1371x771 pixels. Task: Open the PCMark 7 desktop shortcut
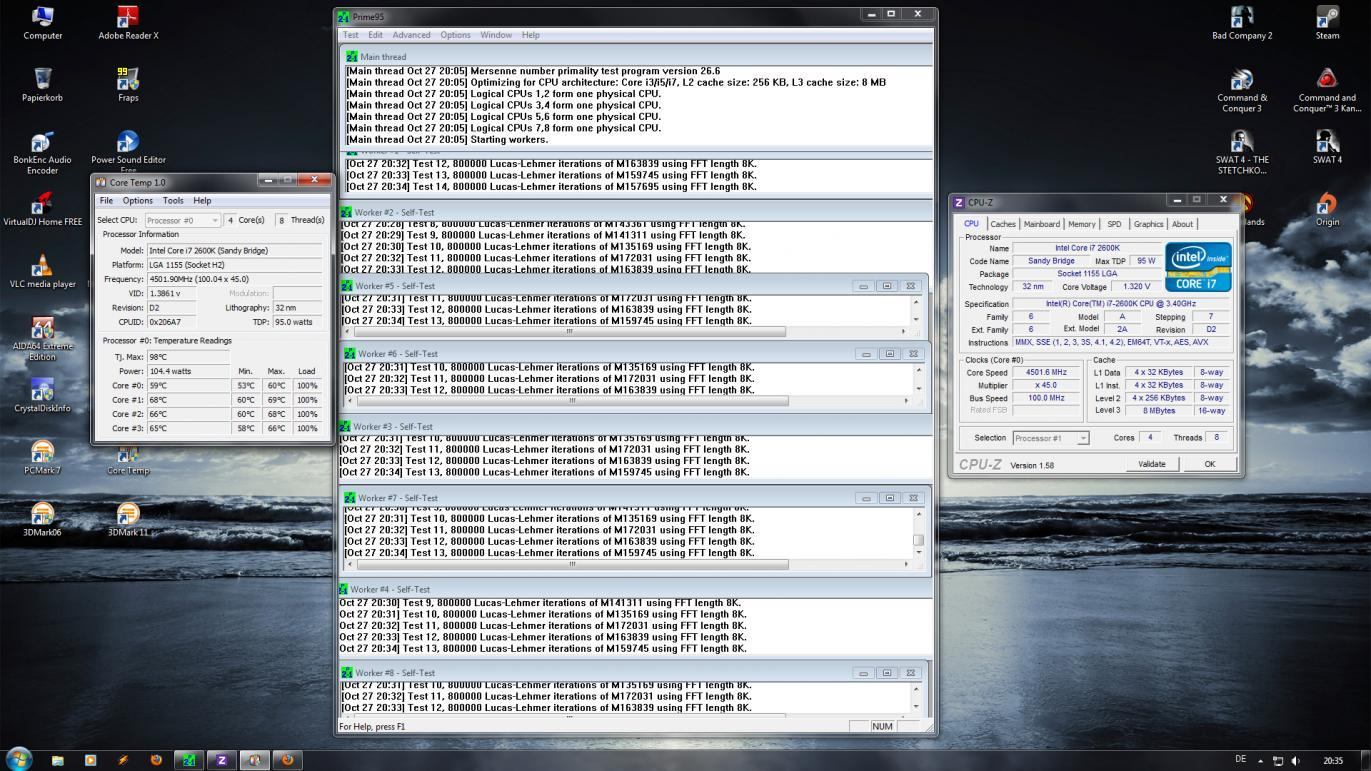[43, 458]
